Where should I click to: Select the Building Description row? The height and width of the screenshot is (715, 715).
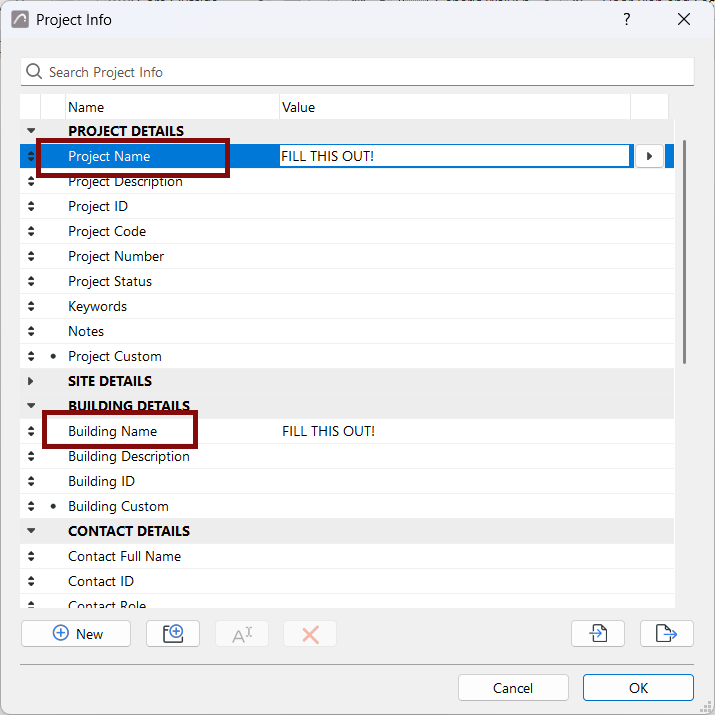(x=347, y=456)
